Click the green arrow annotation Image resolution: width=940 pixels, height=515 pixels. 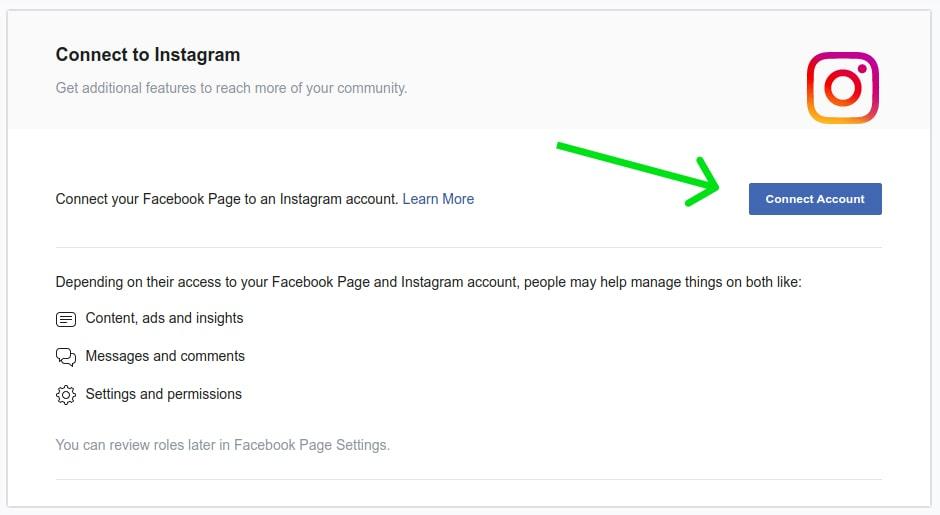pos(640,174)
